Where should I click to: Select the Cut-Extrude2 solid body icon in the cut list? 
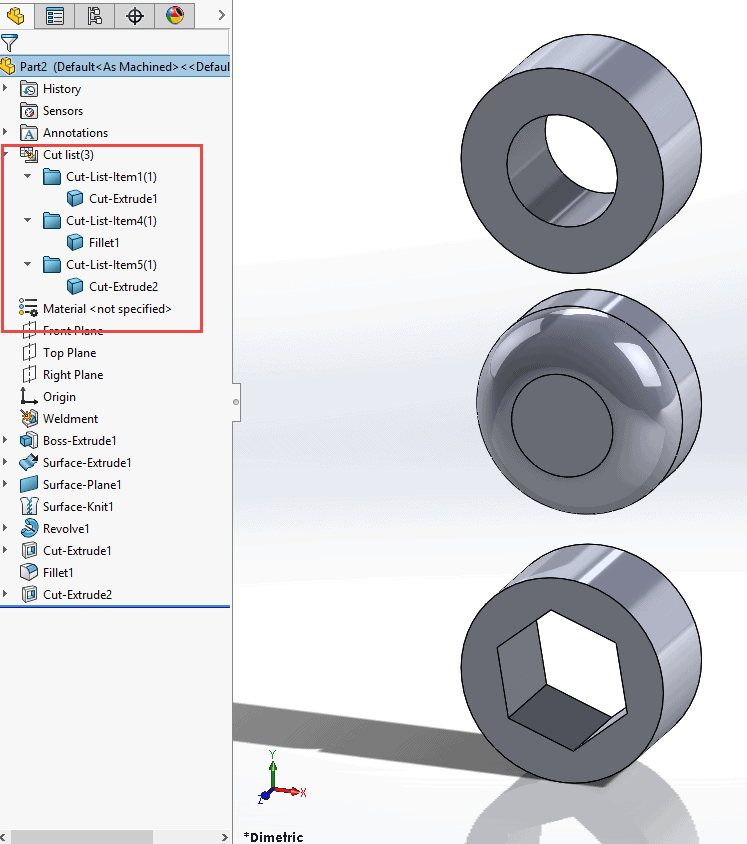[75, 287]
